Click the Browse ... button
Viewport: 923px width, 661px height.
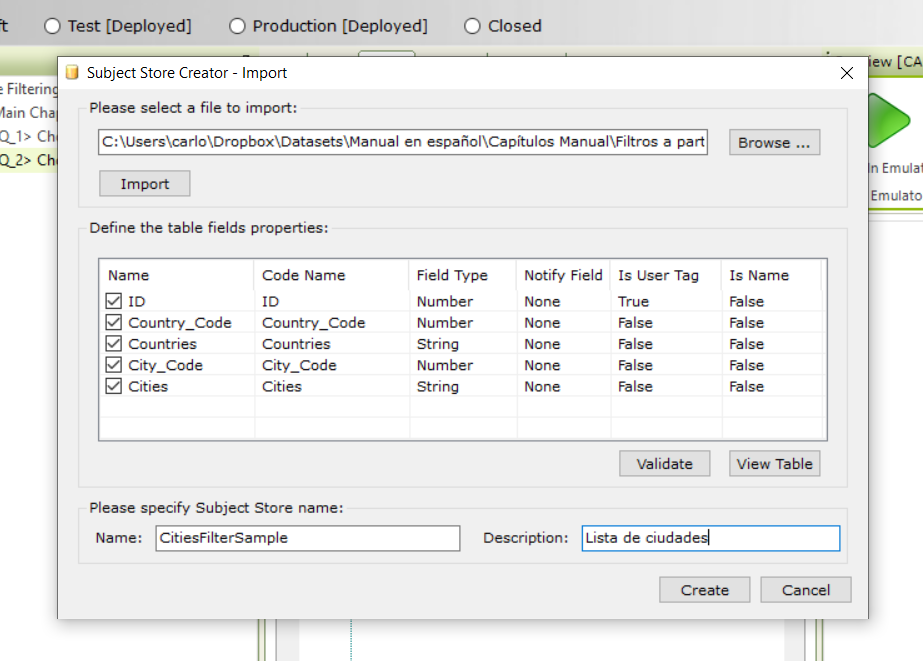pyautogui.click(x=774, y=142)
